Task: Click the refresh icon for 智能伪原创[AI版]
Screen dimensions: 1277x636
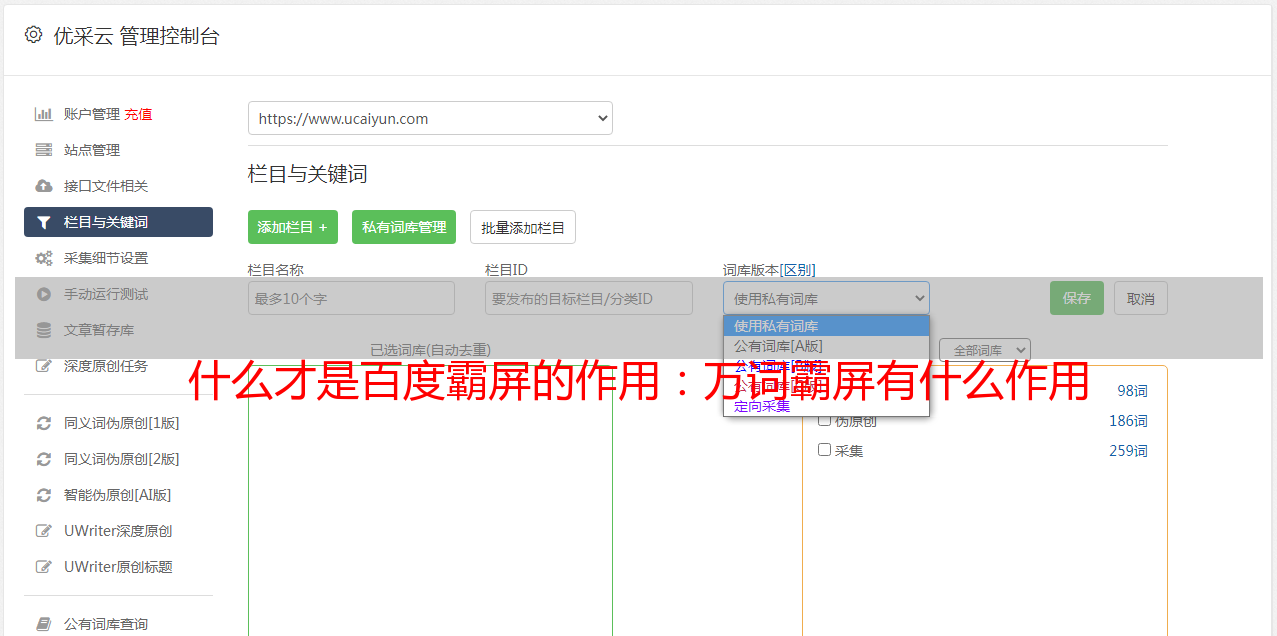Action: tap(43, 495)
